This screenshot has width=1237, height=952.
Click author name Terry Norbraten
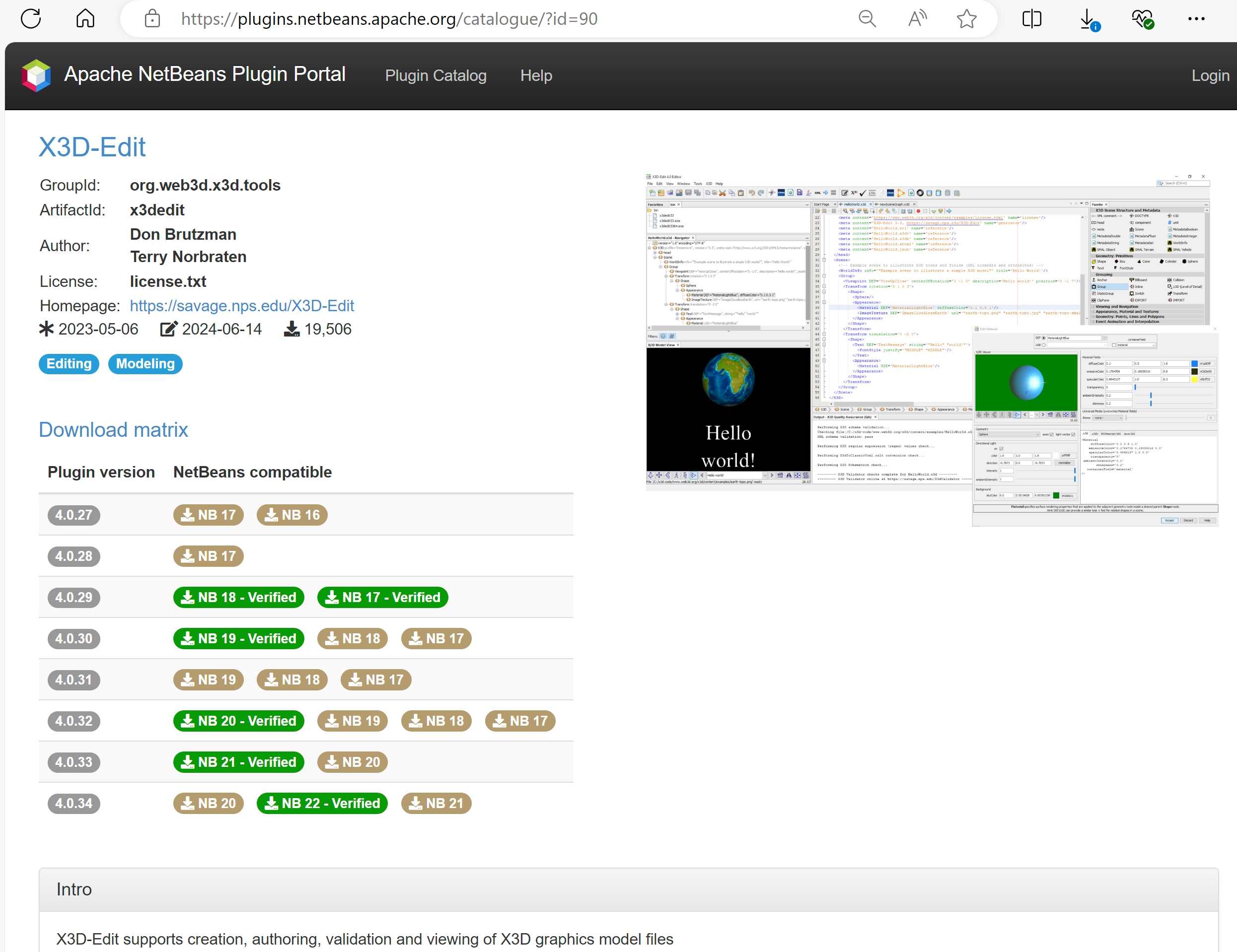[x=188, y=257]
